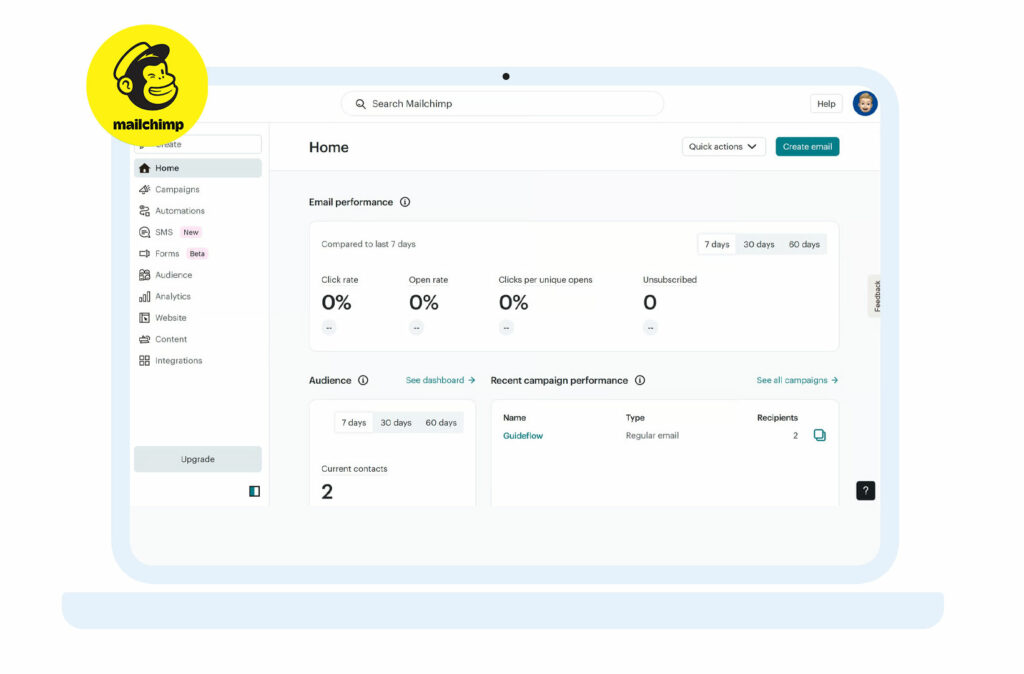The height and width of the screenshot is (674, 1024).
Task: Open Campaigns in the sidebar menu
Action: pyautogui.click(x=198, y=189)
